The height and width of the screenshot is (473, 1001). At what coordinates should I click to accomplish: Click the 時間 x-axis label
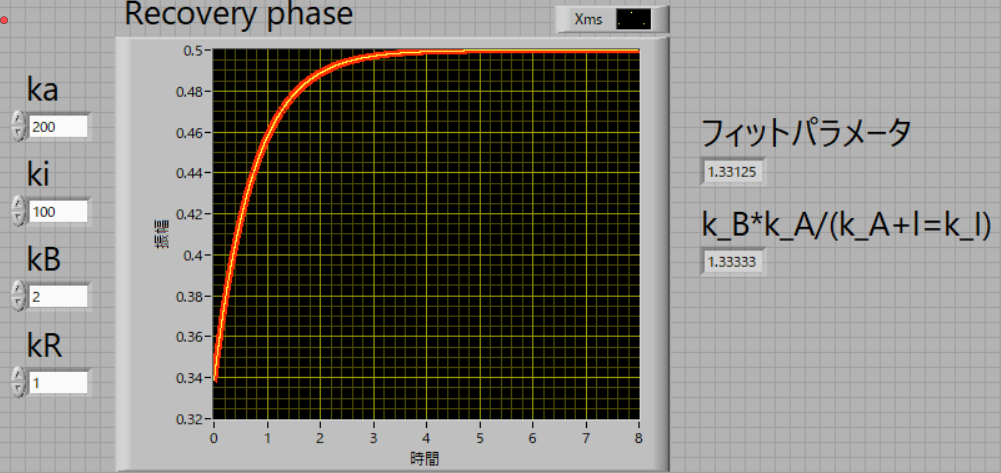click(x=424, y=458)
